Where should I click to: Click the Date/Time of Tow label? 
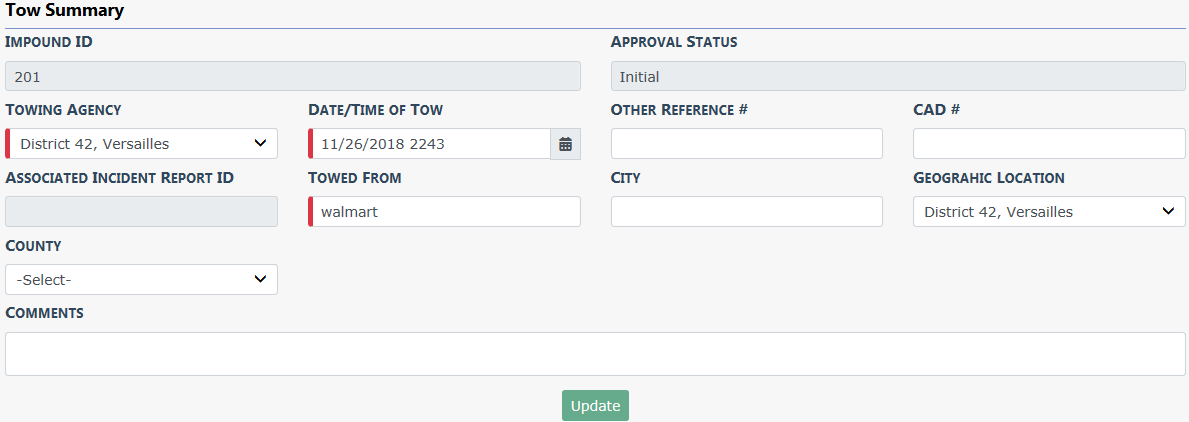click(x=375, y=110)
